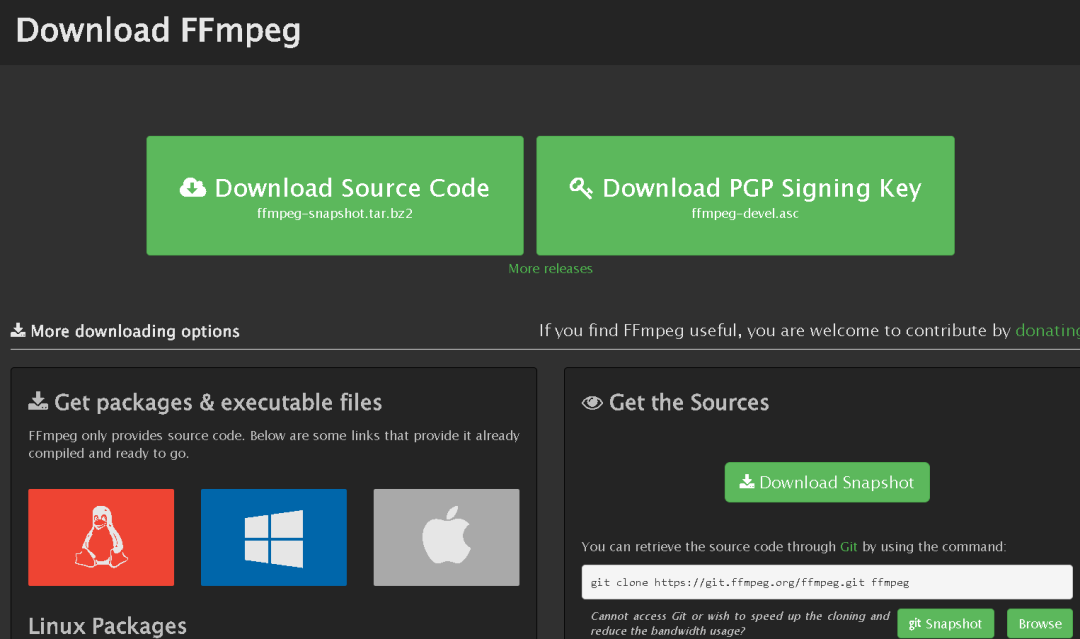The width and height of the screenshot is (1080, 639).
Task: Click the Download FFmpeg page heading
Action: [158, 31]
